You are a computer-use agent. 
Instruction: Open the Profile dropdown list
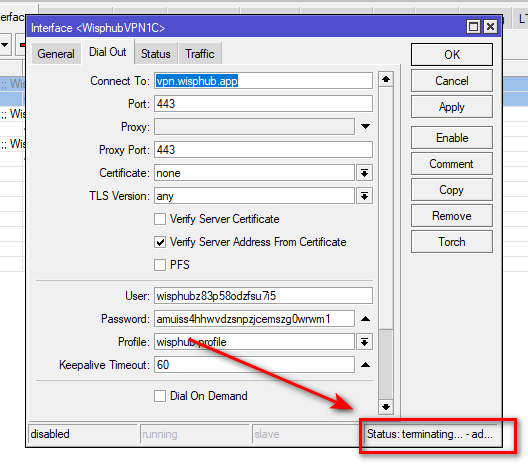[364, 342]
